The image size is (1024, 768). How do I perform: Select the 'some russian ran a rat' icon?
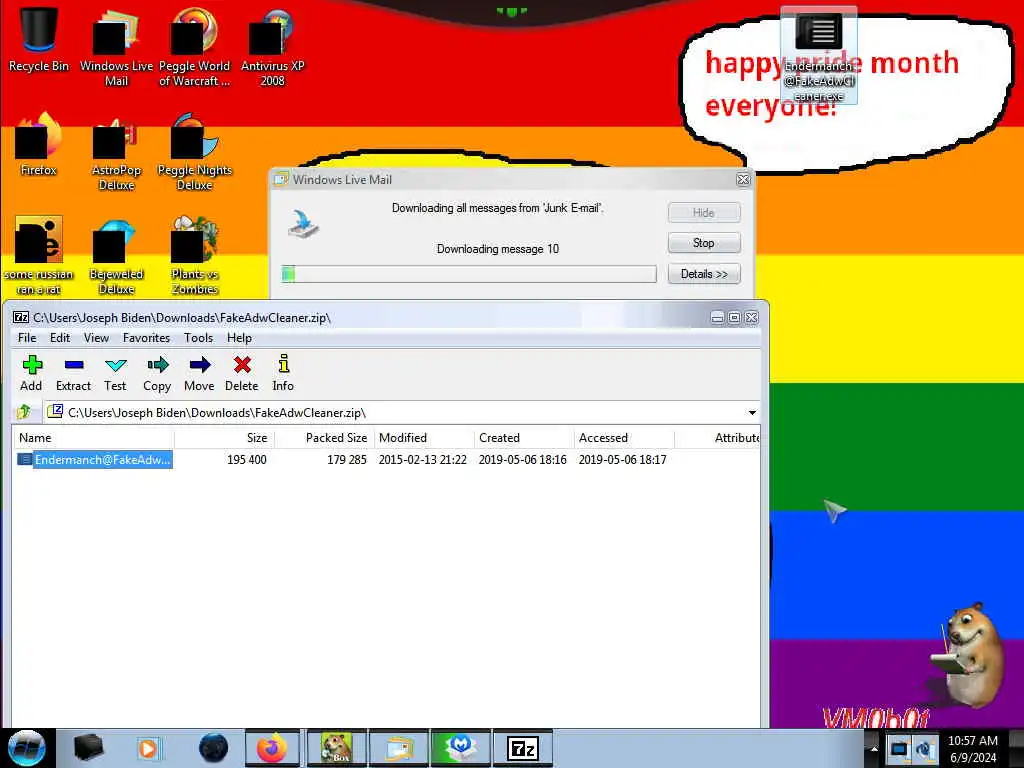click(39, 256)
